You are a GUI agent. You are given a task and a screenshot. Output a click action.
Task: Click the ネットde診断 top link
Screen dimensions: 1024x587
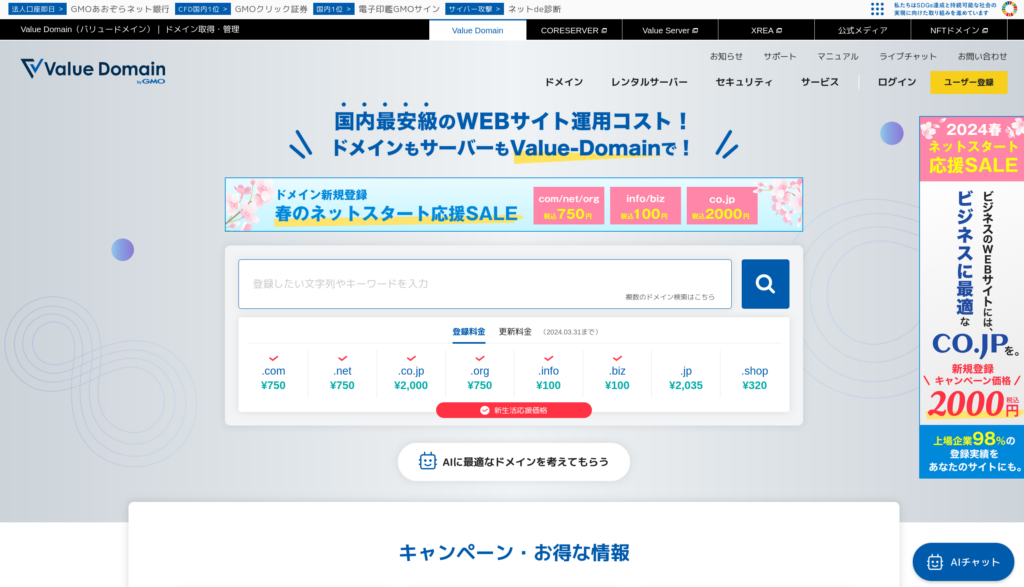(x=534, y=9)
